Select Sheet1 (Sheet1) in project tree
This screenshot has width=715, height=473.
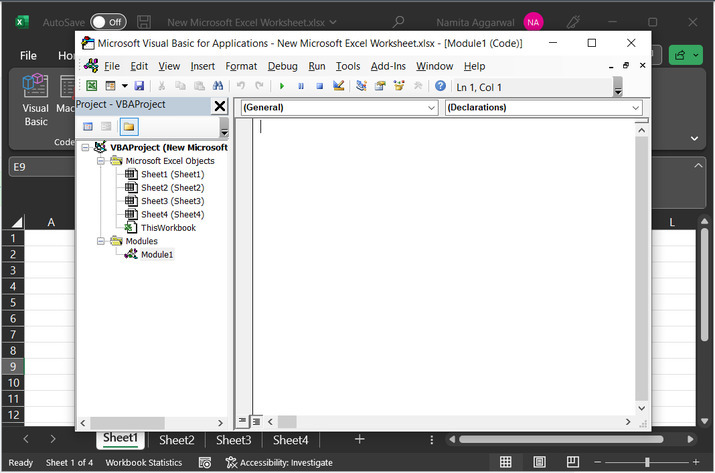pyautogui.click(x=172, y=174)
